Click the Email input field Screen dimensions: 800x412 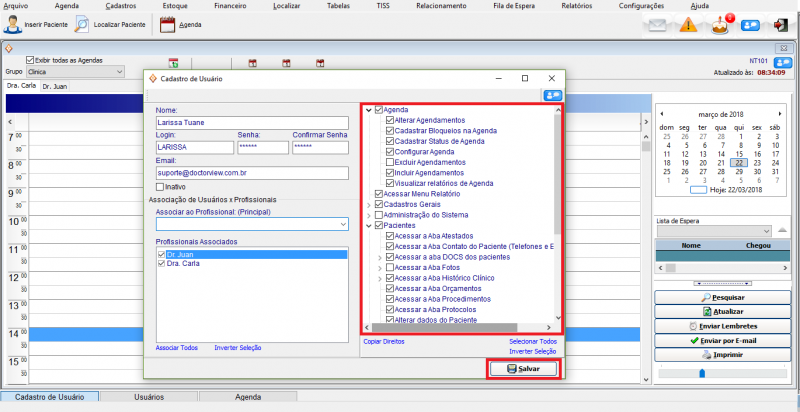pyautogui.click(x=251, y=172)
